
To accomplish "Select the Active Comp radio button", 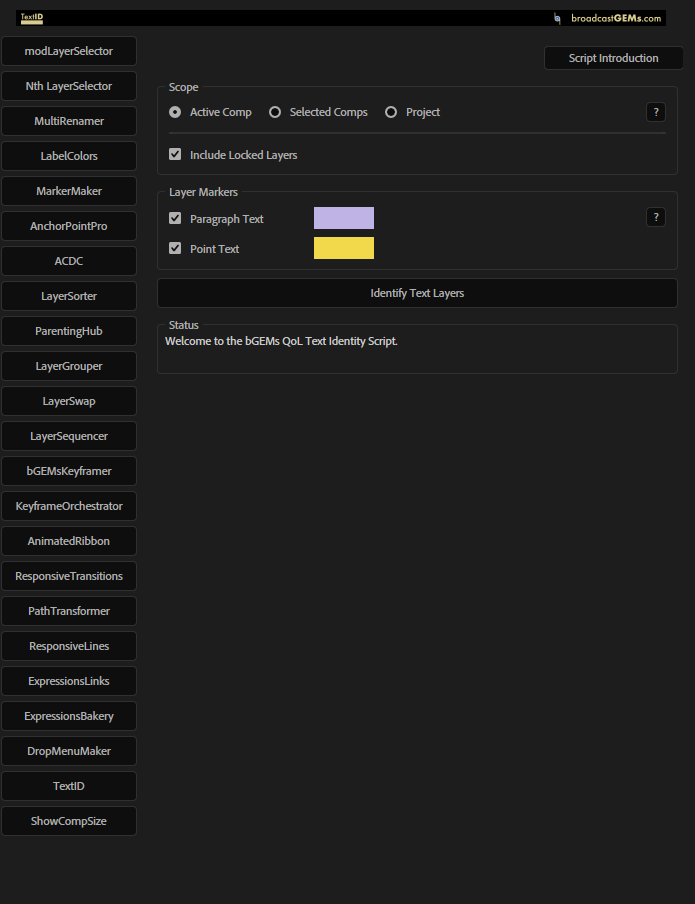I will (x=176, y=112).
